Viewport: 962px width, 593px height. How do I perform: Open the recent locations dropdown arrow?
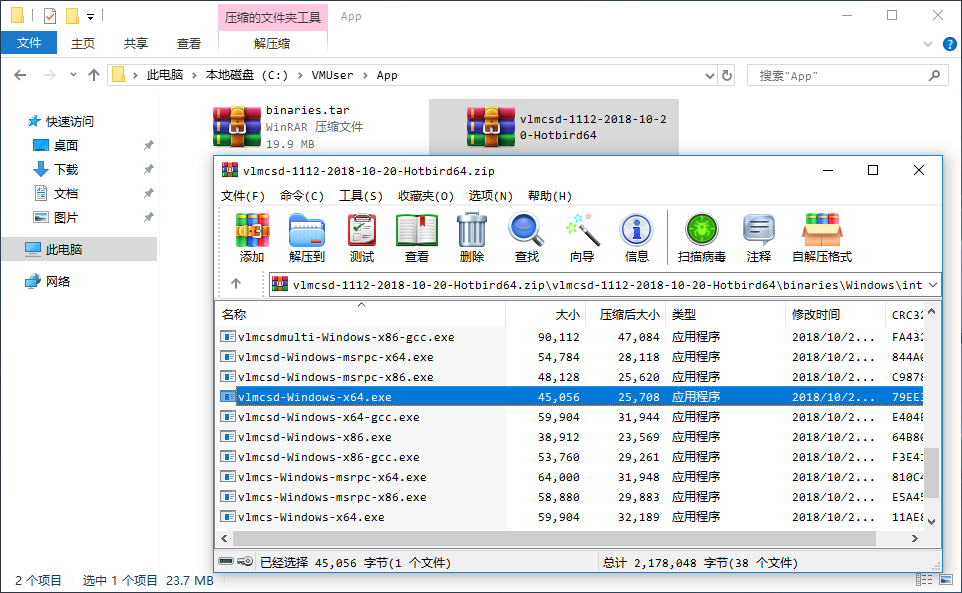pyautogui.click(x=73, y=75)
